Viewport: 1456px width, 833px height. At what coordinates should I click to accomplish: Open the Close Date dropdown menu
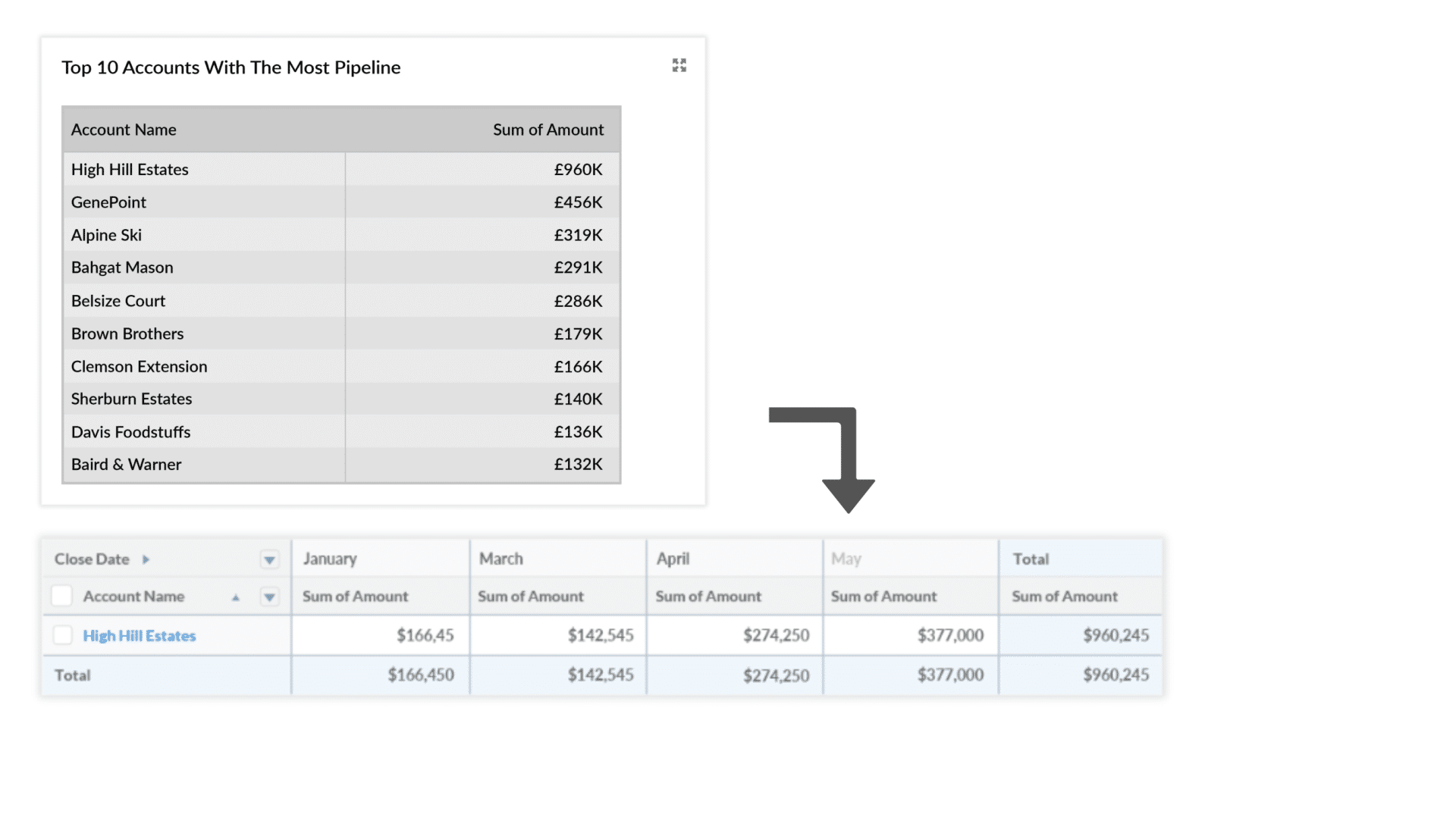(269, 559)
